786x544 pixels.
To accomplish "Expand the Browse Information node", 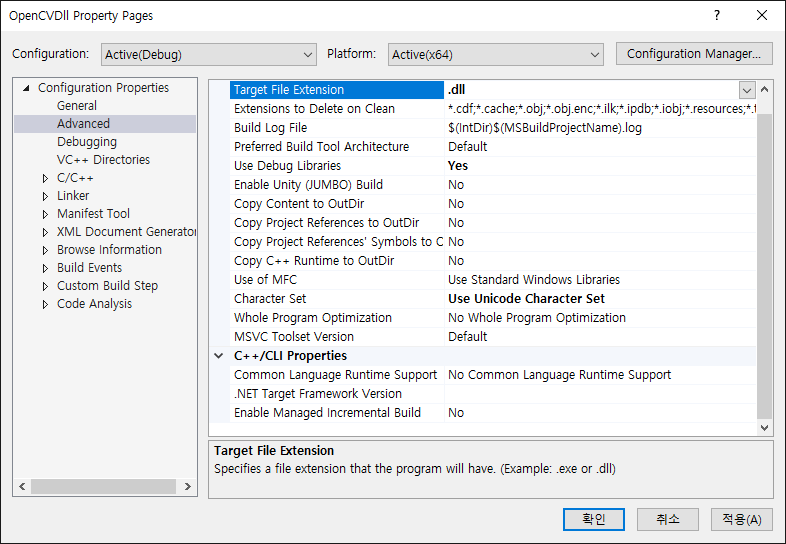I will 45,250.
